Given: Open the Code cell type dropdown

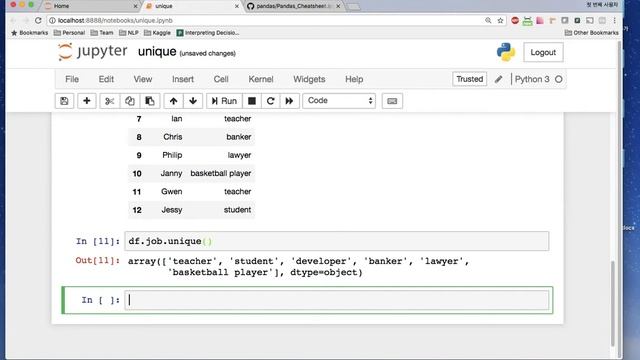Looking at the screenshot, I should (x=339, y=101).
